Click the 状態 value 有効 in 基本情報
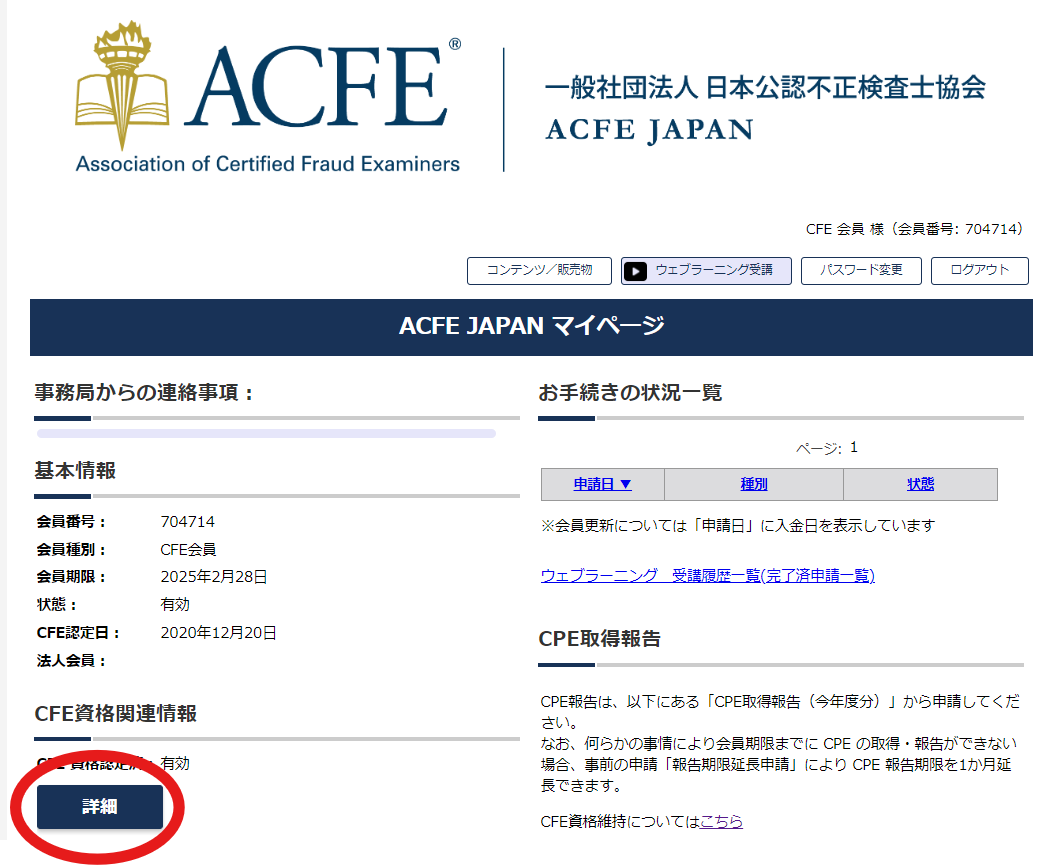The height and width of the screenshot is (865, 1052). [175, 605]
